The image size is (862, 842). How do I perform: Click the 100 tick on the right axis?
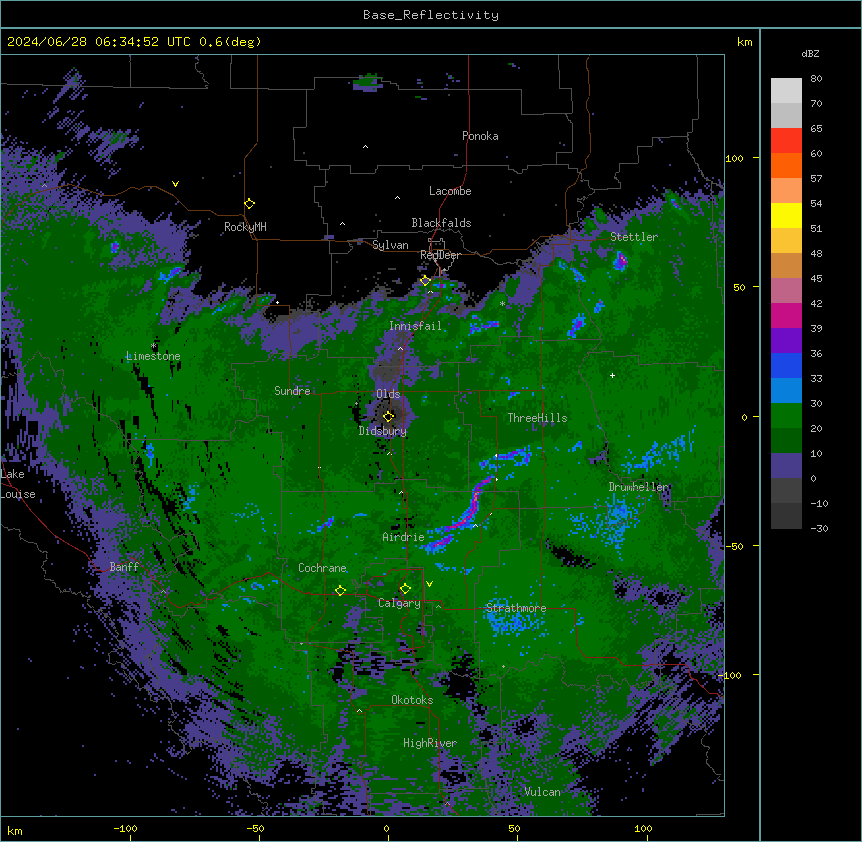pos(734,158)
